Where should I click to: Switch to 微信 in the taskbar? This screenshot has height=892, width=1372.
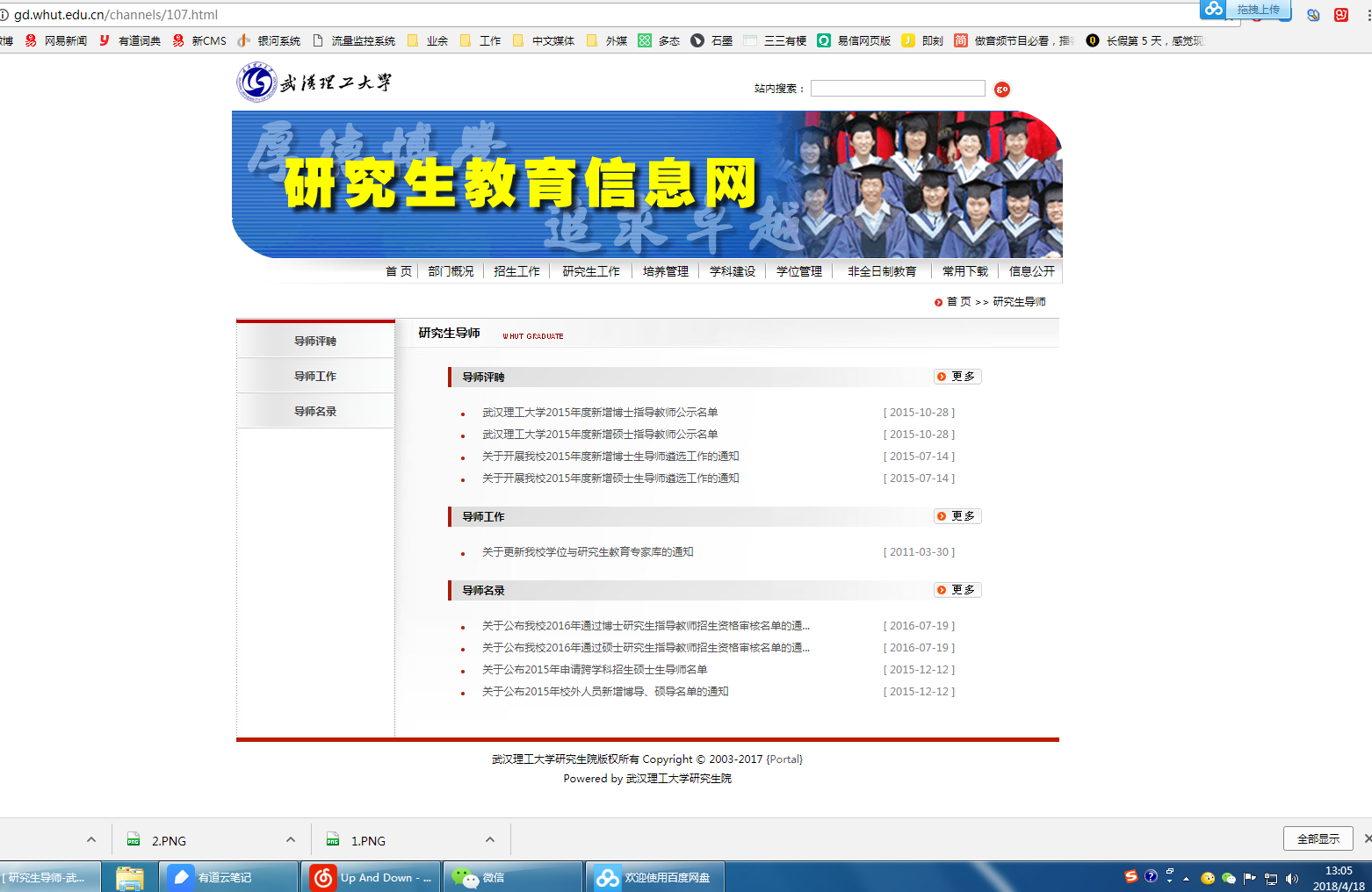514,877
